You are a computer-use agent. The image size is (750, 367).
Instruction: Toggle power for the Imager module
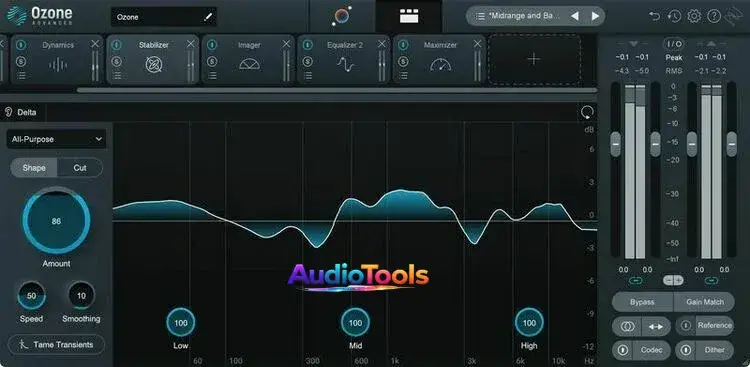pos(212,45)
